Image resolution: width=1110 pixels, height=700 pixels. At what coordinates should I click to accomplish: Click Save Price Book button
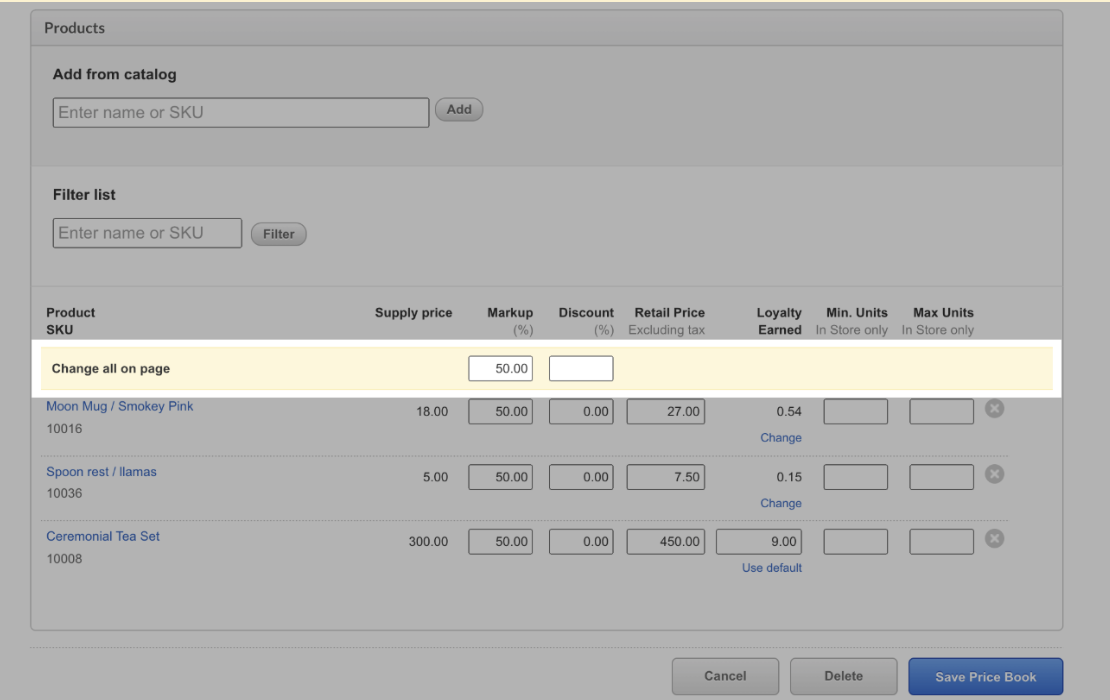click(x=985, y=676)
